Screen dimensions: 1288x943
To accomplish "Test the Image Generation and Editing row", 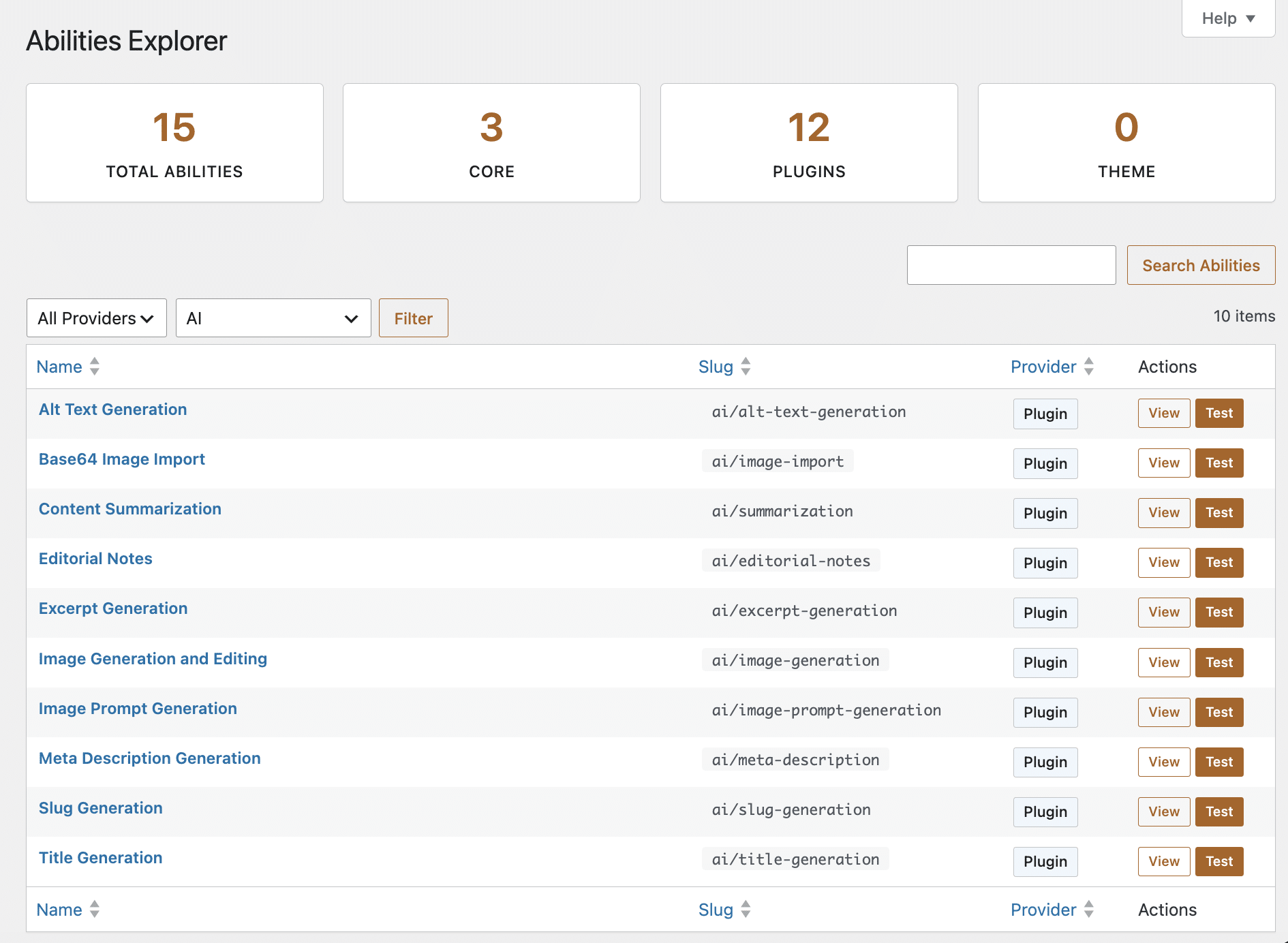I will (x=1219, y=662).
